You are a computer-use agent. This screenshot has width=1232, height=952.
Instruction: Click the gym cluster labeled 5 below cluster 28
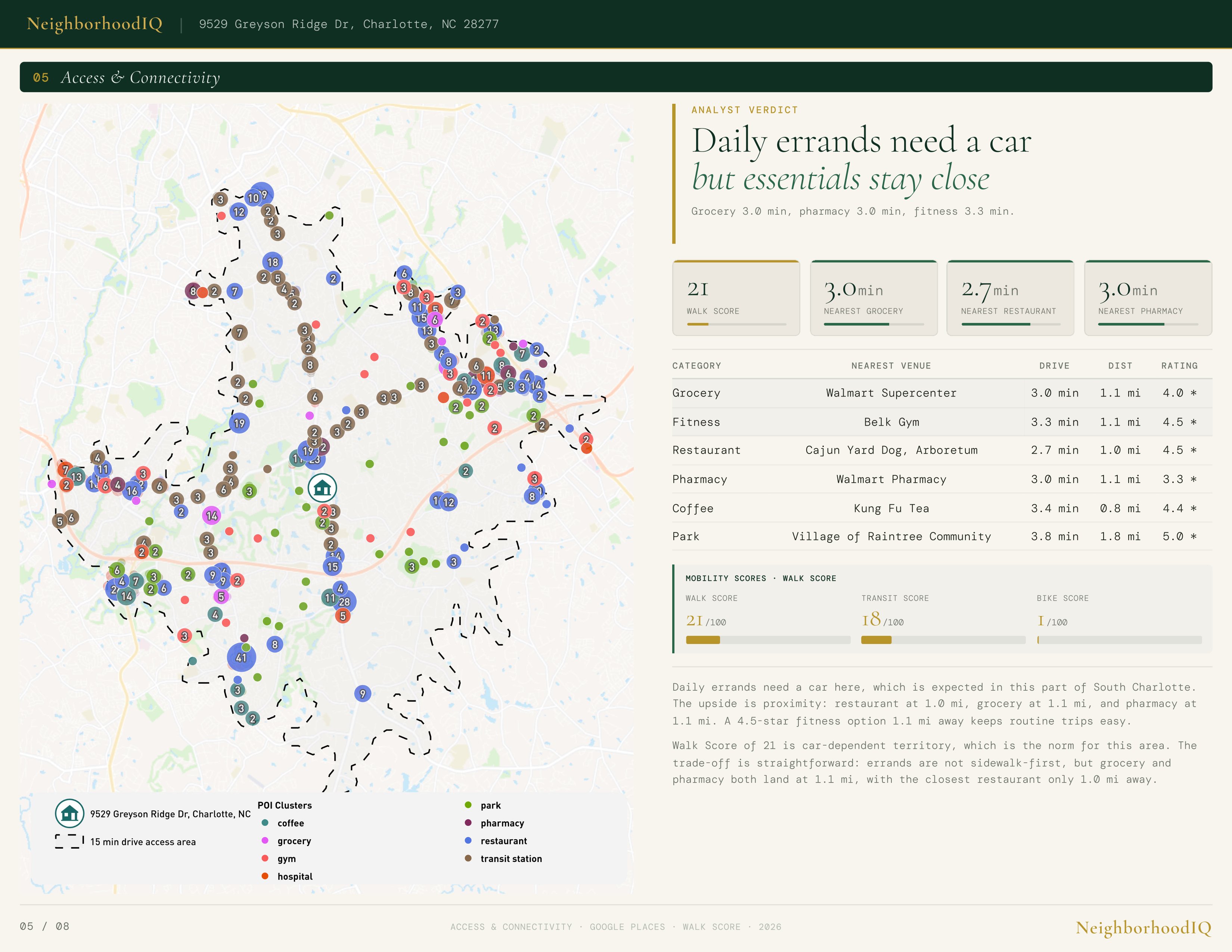click(343, 616)
